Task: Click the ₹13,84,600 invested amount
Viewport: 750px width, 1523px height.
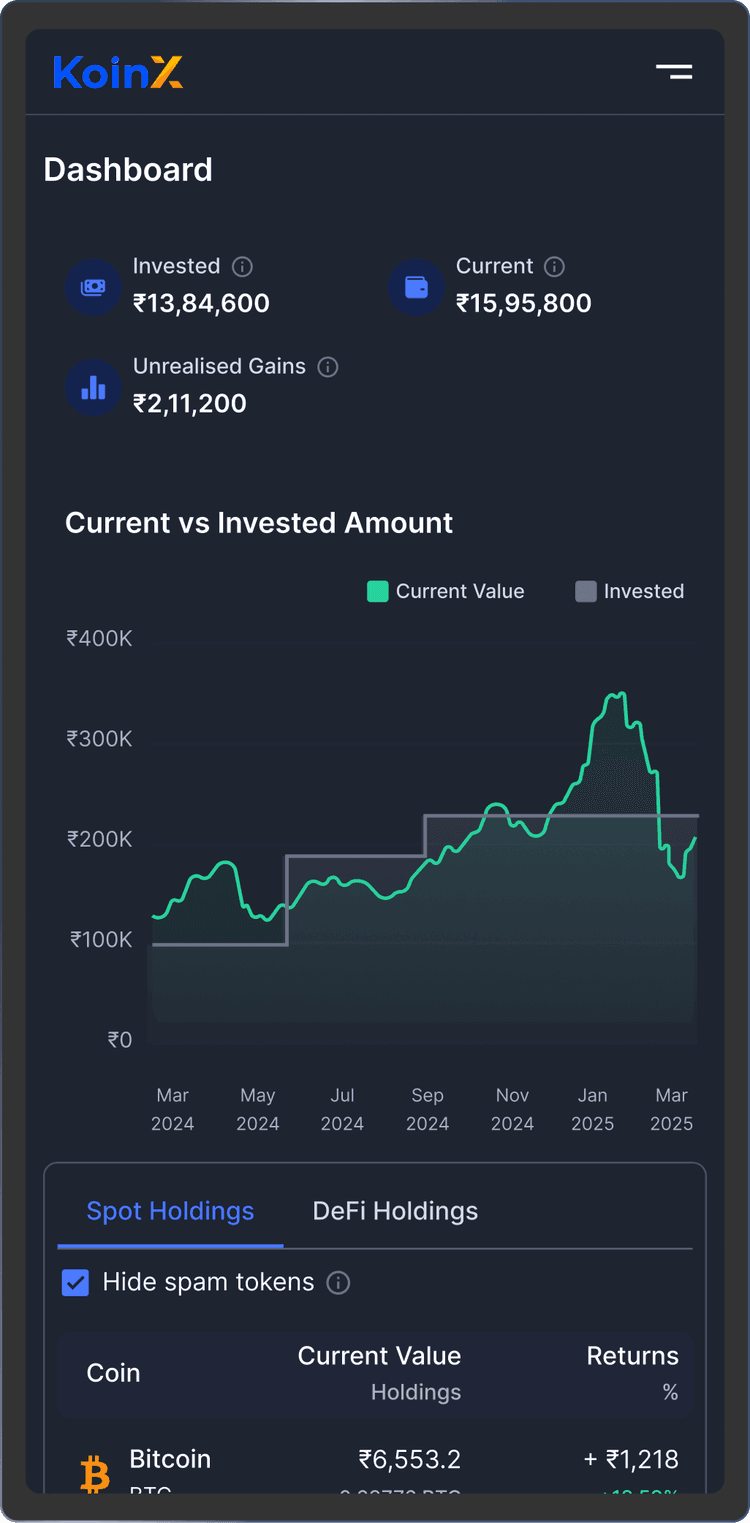Action: (201, 303)
